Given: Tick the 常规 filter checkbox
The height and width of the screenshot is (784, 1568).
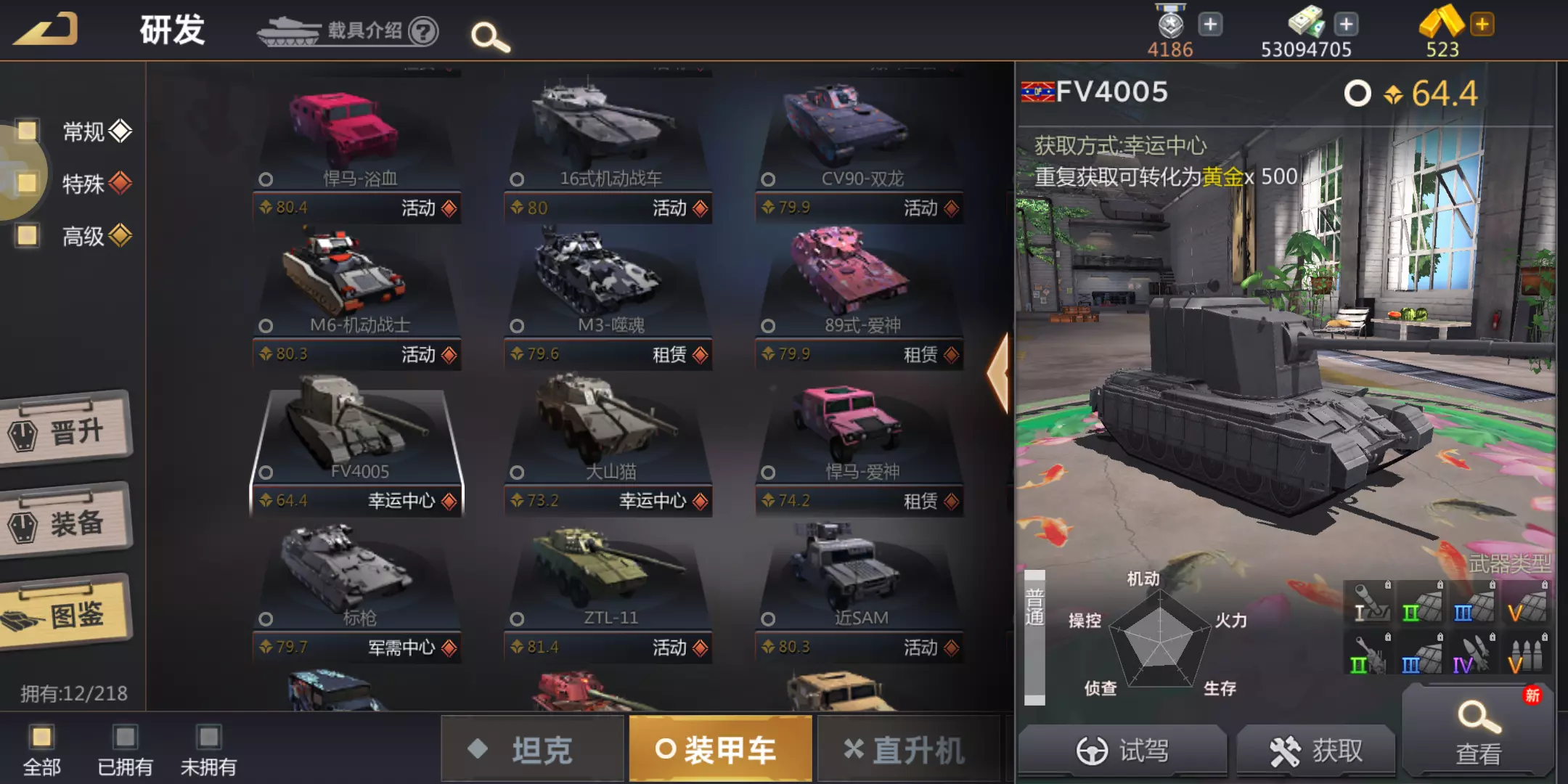Looking at the screenshot, I should (x=28, y=131).
